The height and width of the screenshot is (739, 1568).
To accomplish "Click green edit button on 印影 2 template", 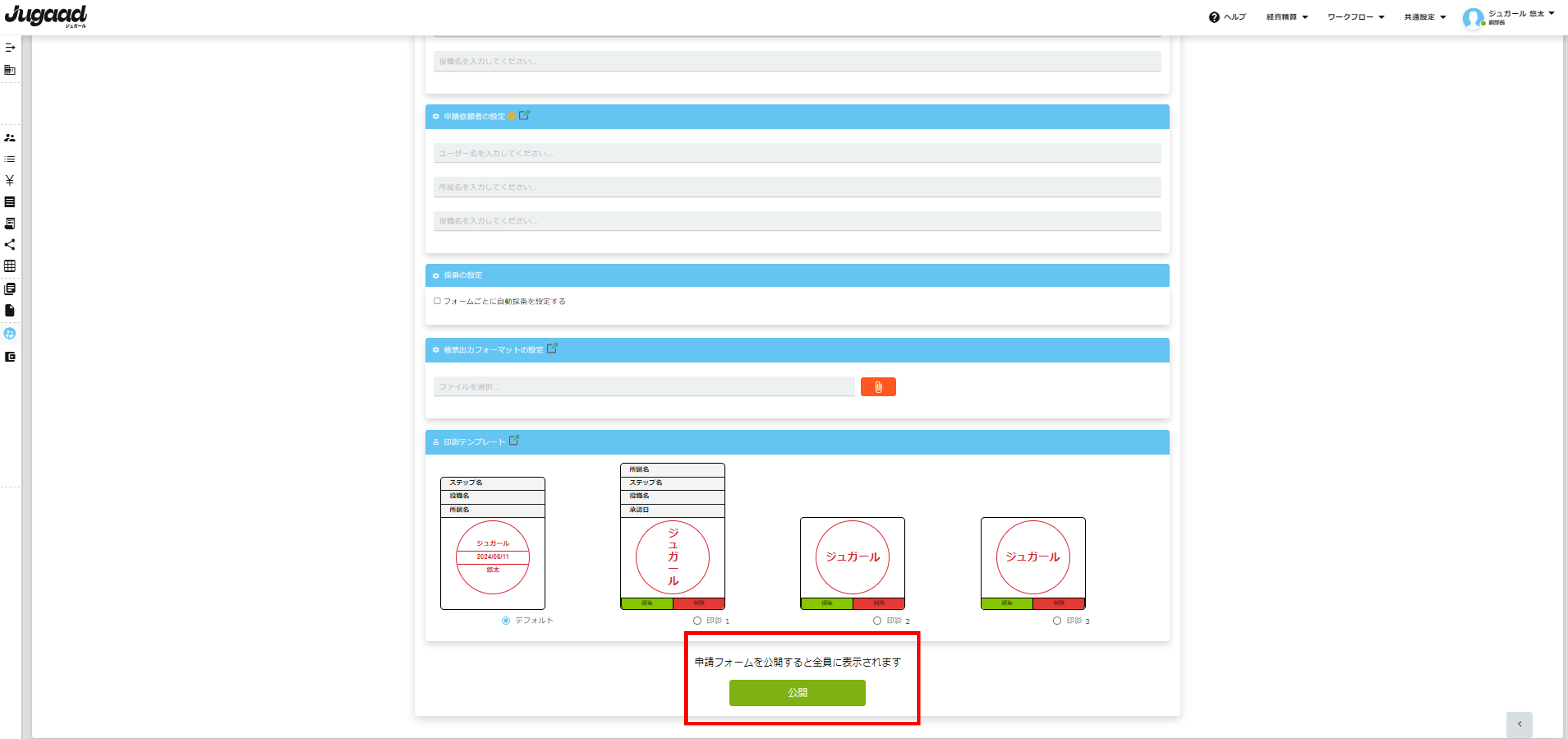I will point(827,603).
